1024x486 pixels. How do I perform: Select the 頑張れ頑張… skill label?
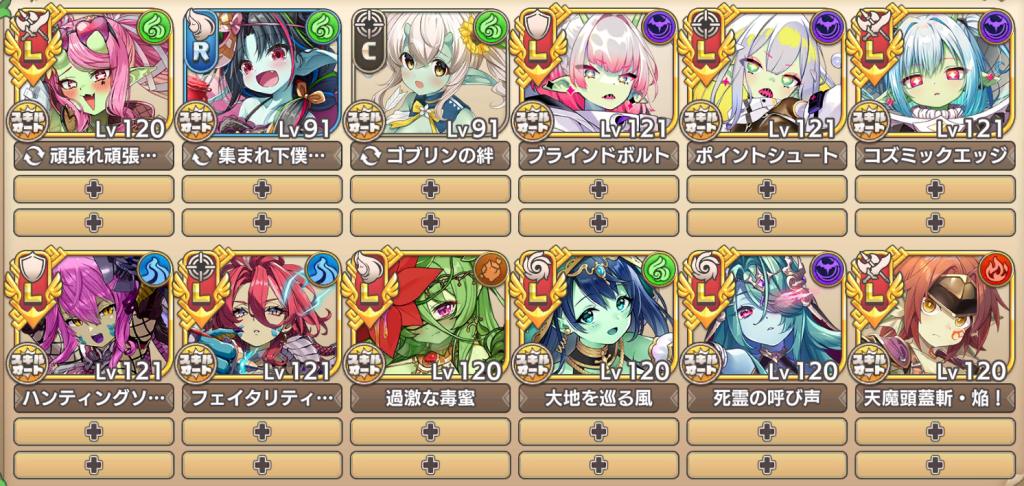pos(93,156)
